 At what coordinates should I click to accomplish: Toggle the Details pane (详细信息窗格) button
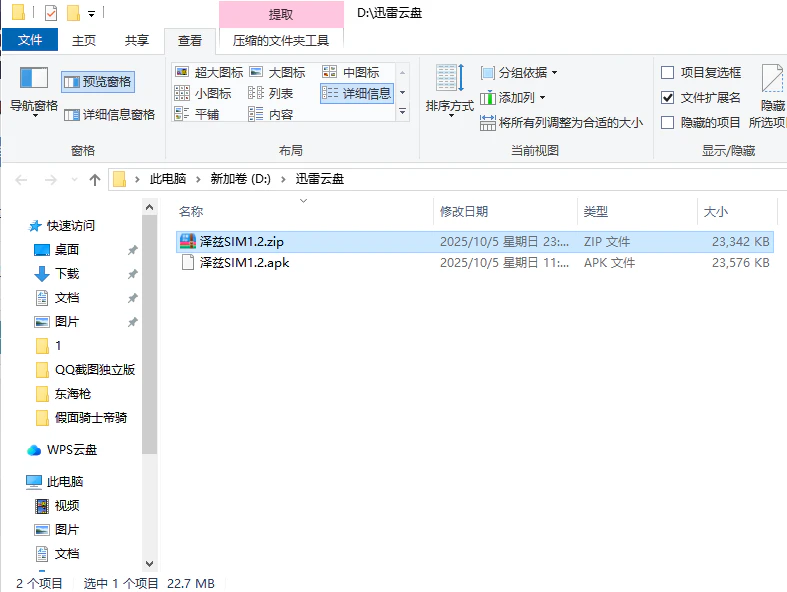[110, 115]
